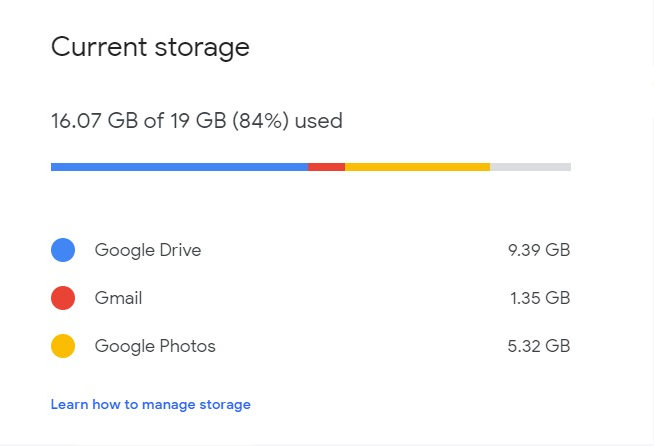Click the 84% used percentage text
This screenshot has width=654, height=446.
click(x=260, y=121)
